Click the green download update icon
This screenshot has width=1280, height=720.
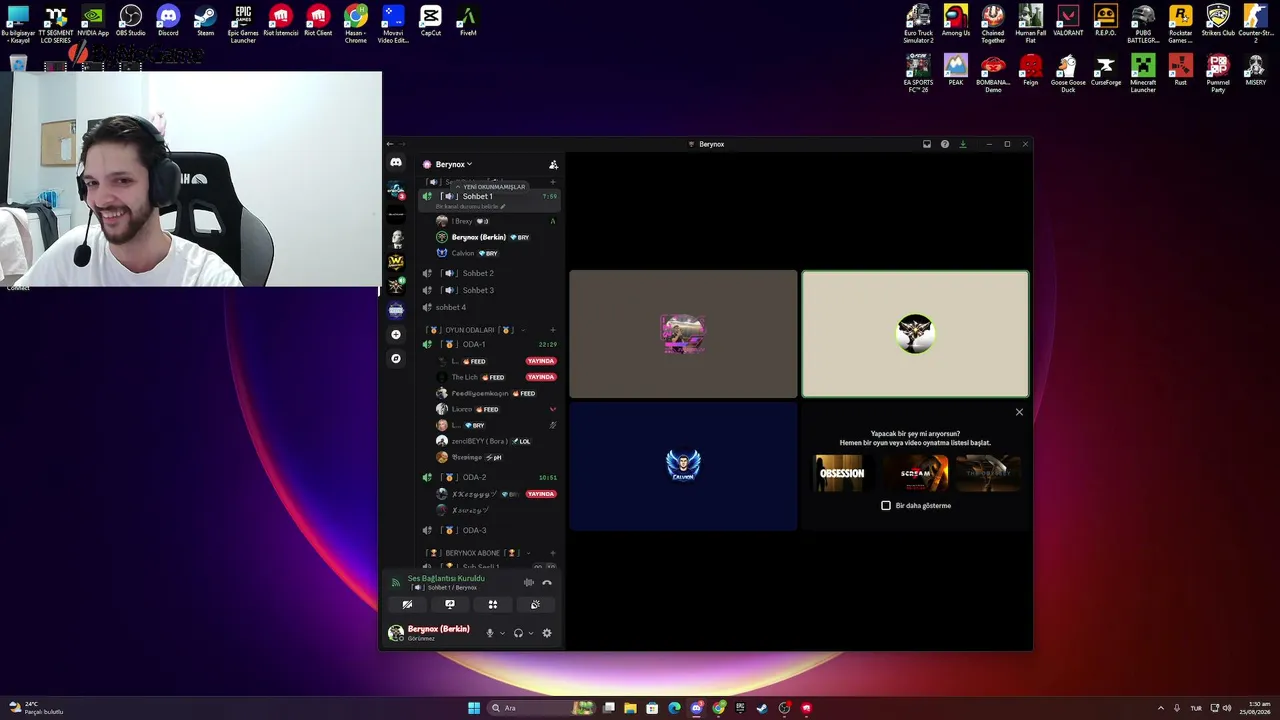coord(963,144)
